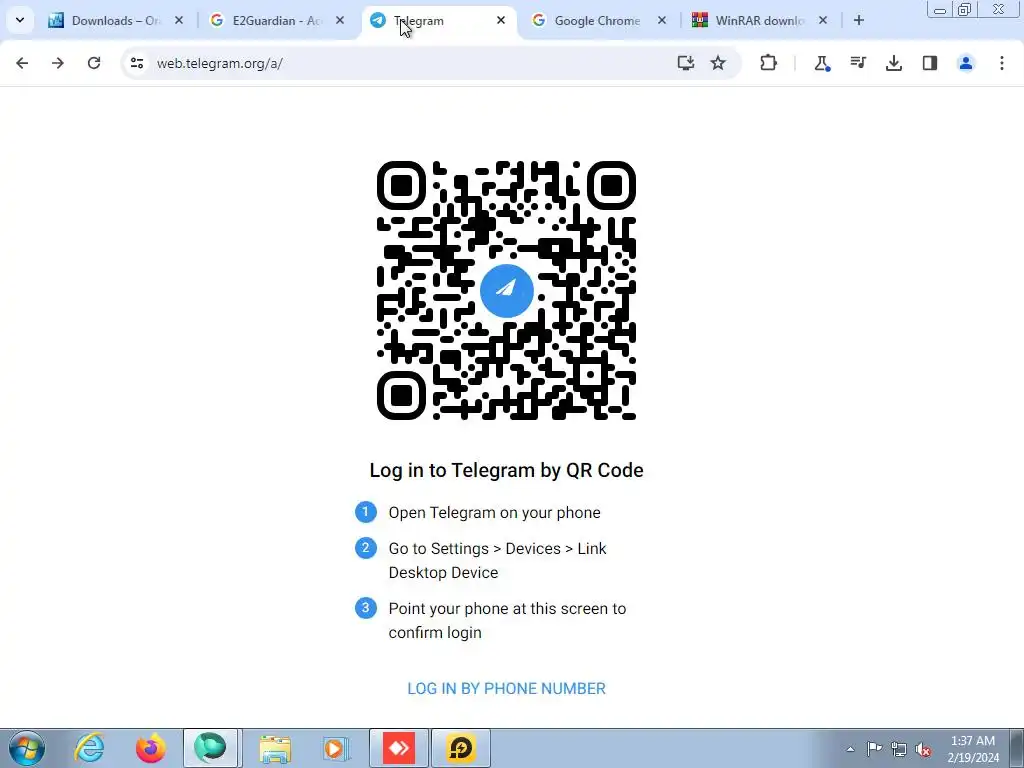Switch to the Downloads tab
Viewport: 1024px width, 768px height.
coord(116,21)
